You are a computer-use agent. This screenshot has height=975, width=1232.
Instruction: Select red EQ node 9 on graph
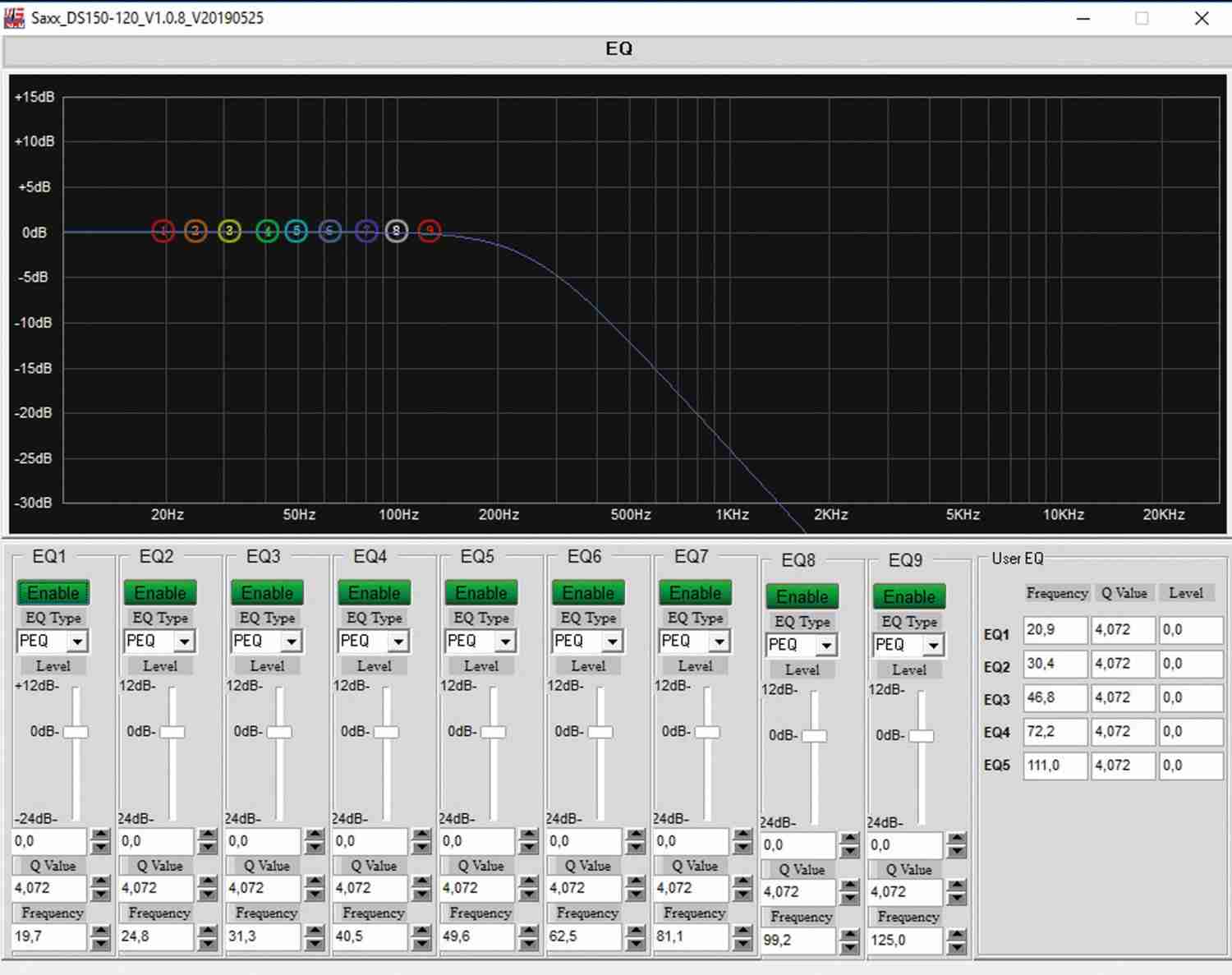tap(430, 232)
